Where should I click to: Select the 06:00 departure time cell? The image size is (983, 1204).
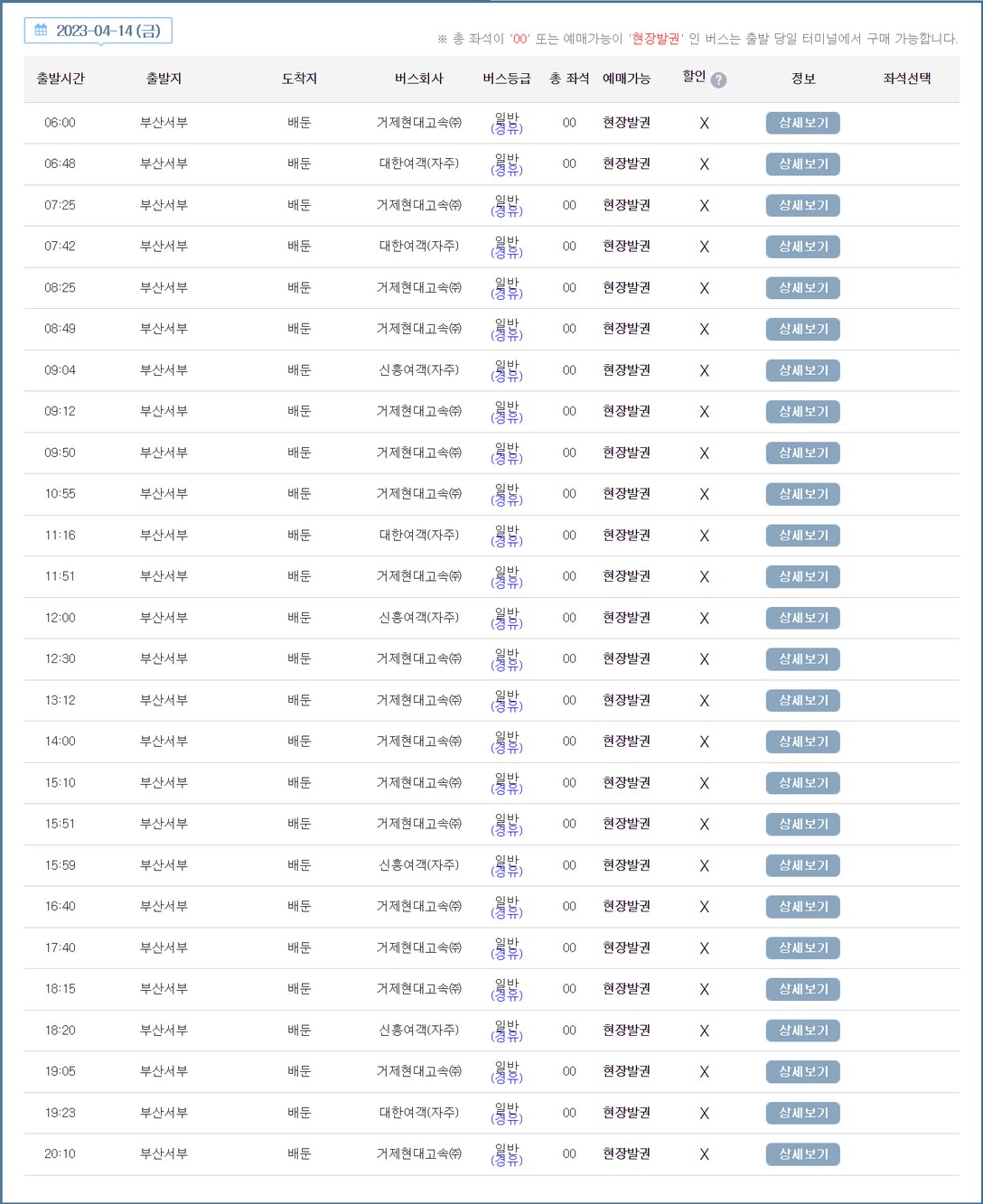pos(61,123)
